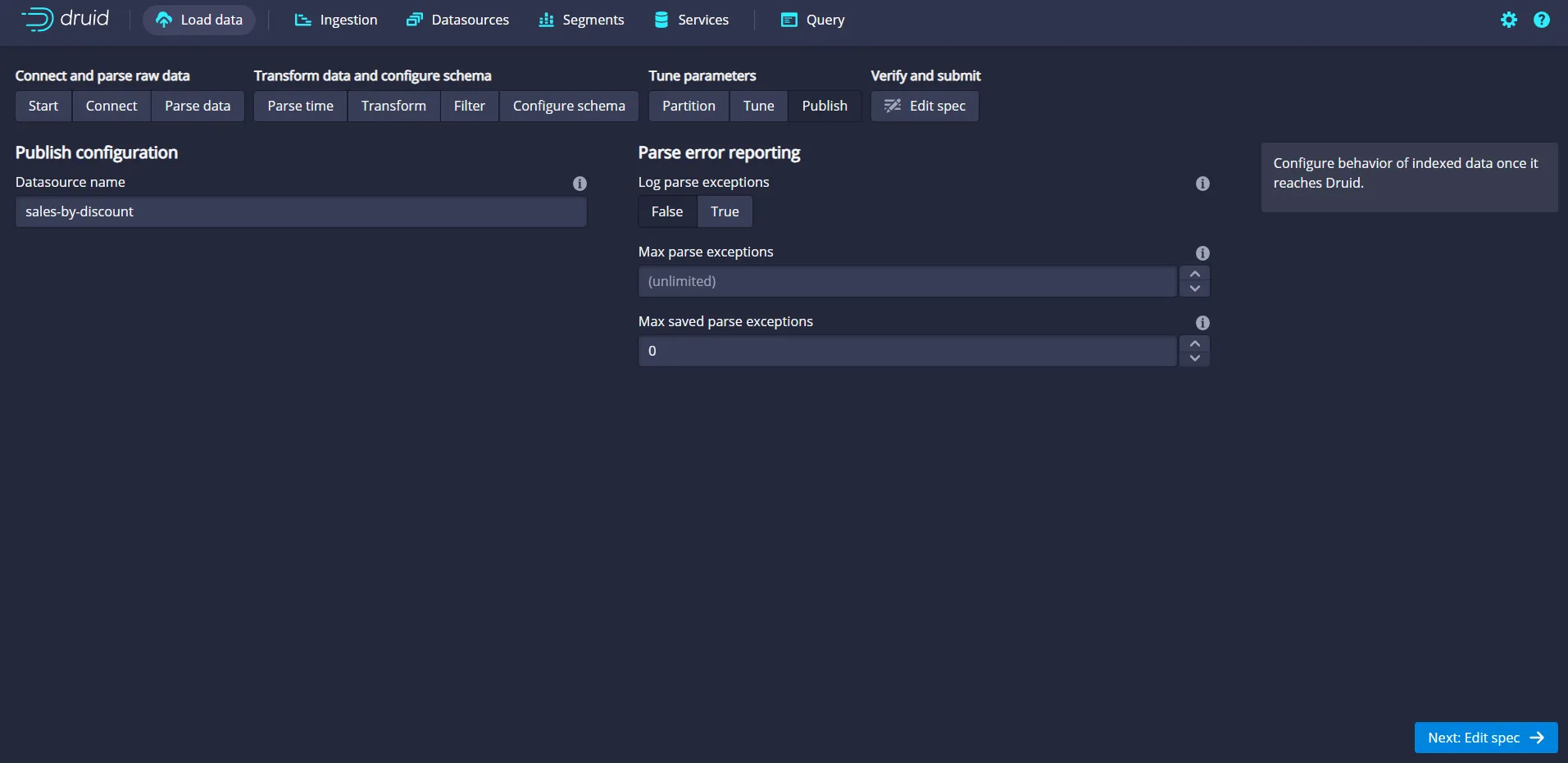Image resolution: width=1568 pixels, height=763 pixels.
Task: Open Services with its stacked-disks icon
Action: point(661,19)
